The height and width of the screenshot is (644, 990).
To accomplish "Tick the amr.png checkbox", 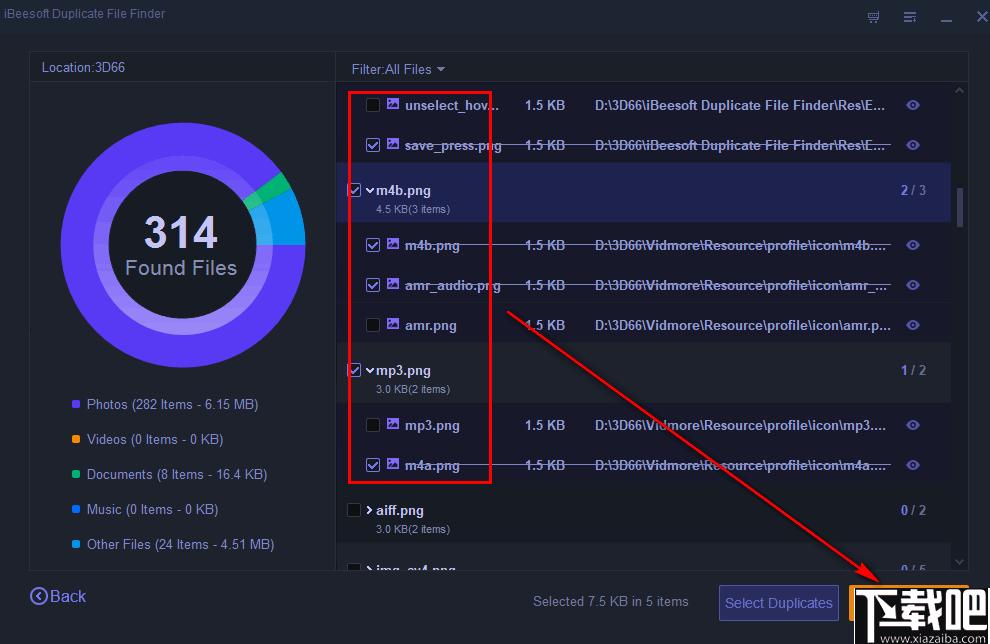I will click(x=373, y=325).
